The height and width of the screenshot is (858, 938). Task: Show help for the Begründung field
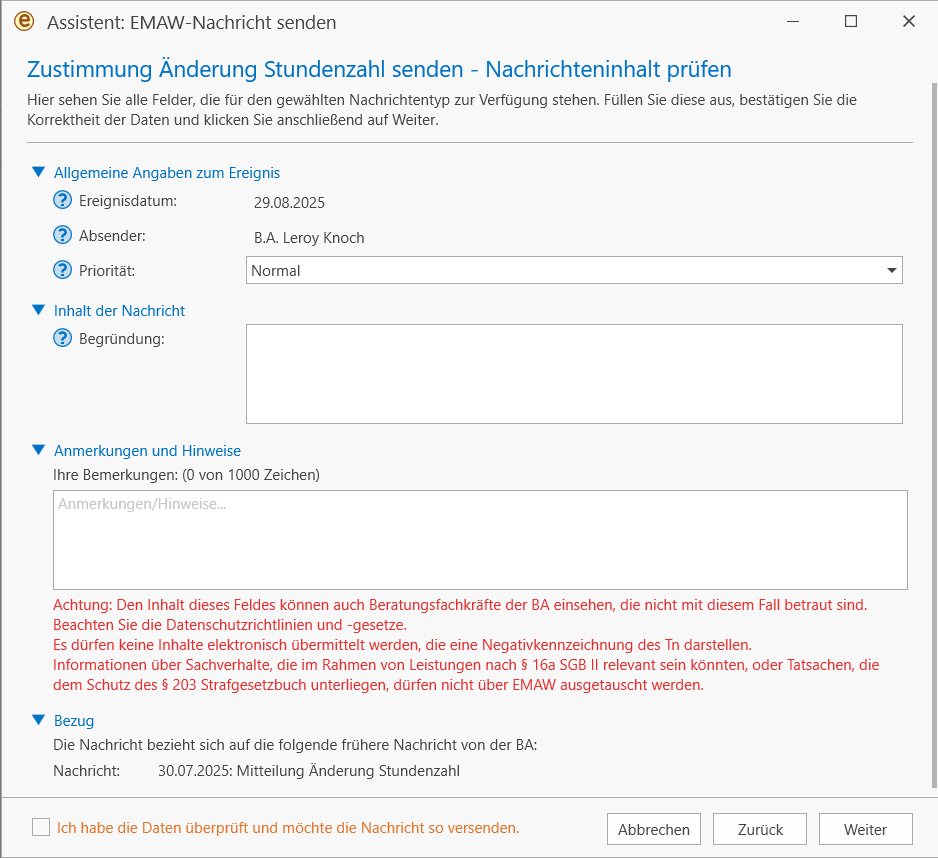coord(62,338)
